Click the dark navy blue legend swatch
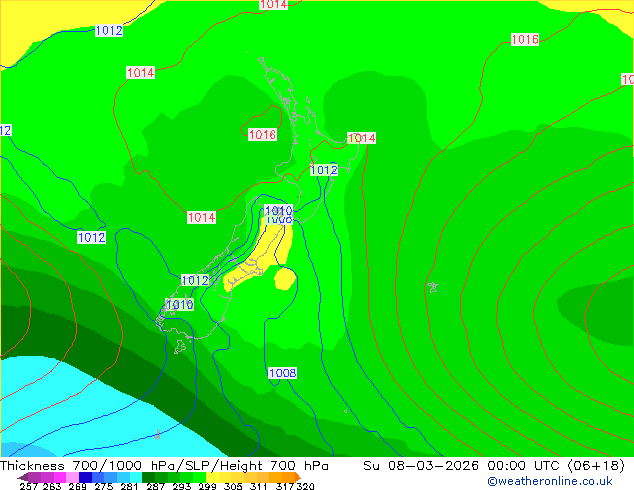The height and width of the screenshot is (490, 634). [x=85, y=477]
